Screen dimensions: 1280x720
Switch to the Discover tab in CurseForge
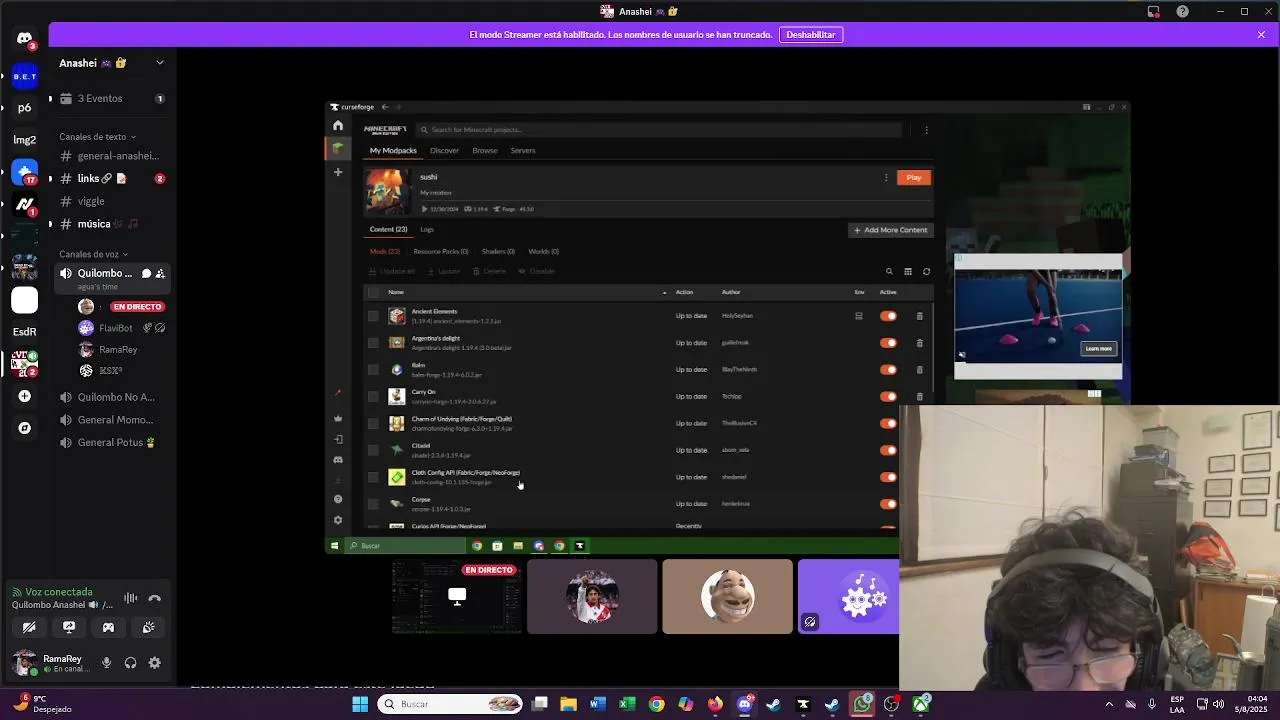coord(444,151)
